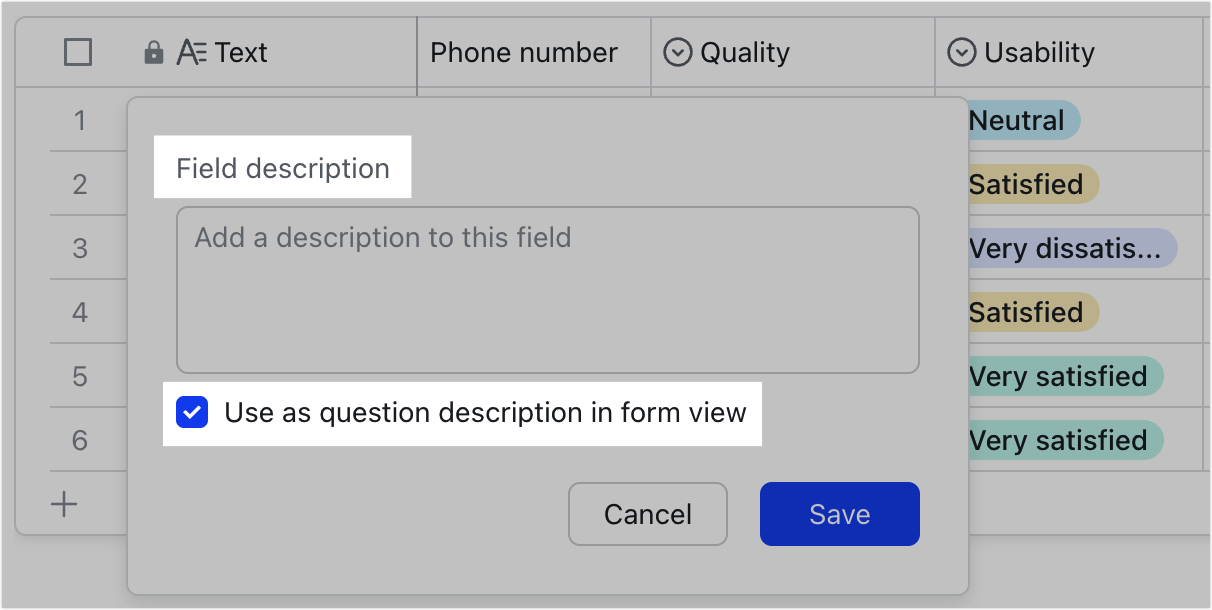Click the Phone number column header

pos(523,52)
